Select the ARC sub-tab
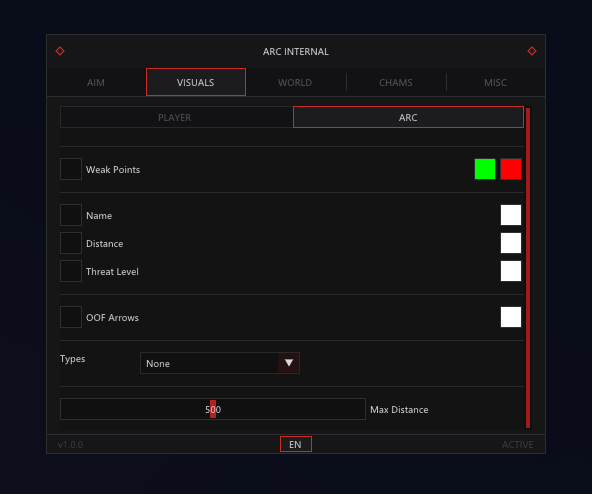This screenshot has width=592, height=494. 408,117
